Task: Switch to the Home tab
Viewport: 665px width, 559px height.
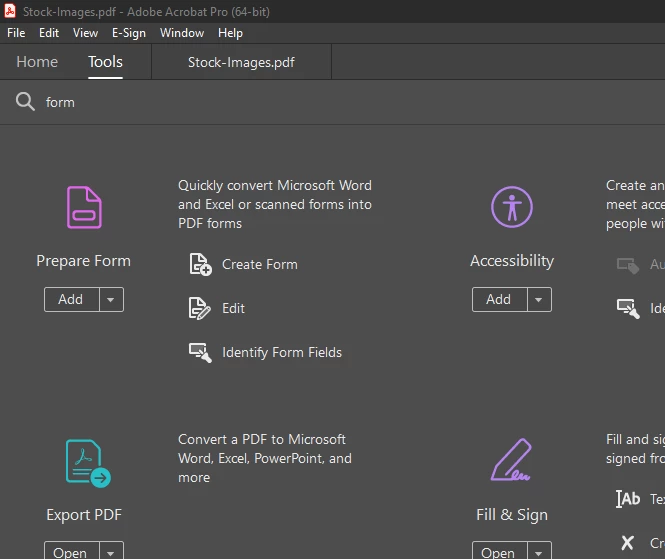Action: click(37, 62)
